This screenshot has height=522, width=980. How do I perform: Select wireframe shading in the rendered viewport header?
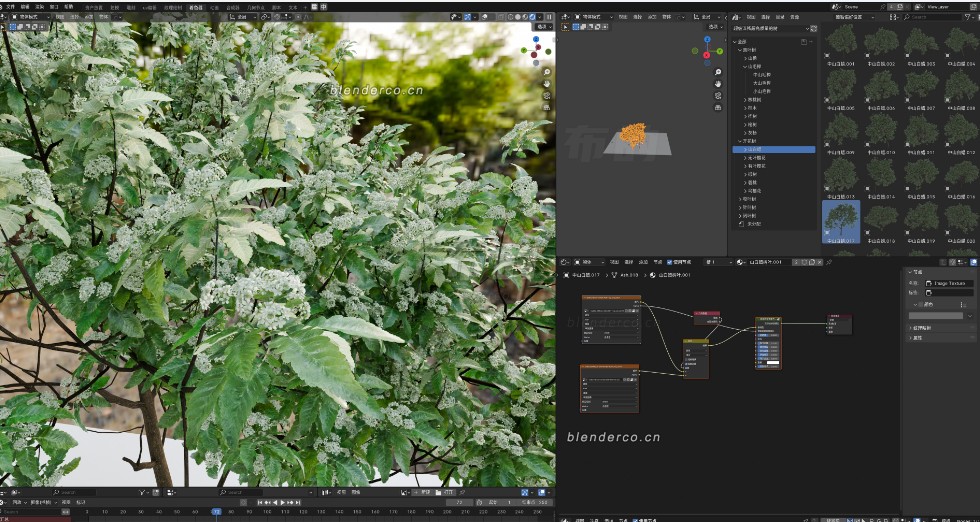pos(511,17)
